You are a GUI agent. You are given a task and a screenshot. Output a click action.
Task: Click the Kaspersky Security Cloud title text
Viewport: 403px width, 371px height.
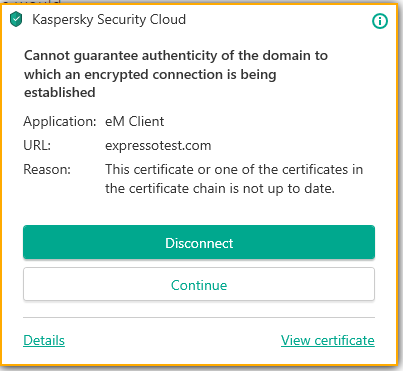point(109,20)
